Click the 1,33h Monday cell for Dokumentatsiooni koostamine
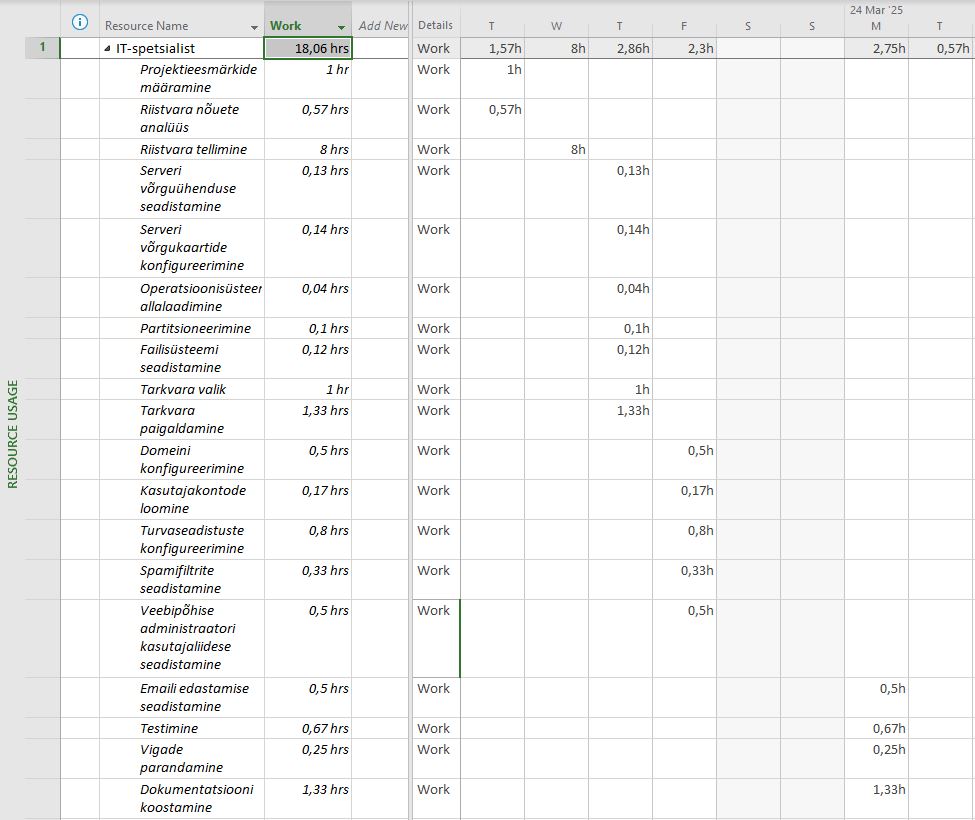 pos(876,789)
